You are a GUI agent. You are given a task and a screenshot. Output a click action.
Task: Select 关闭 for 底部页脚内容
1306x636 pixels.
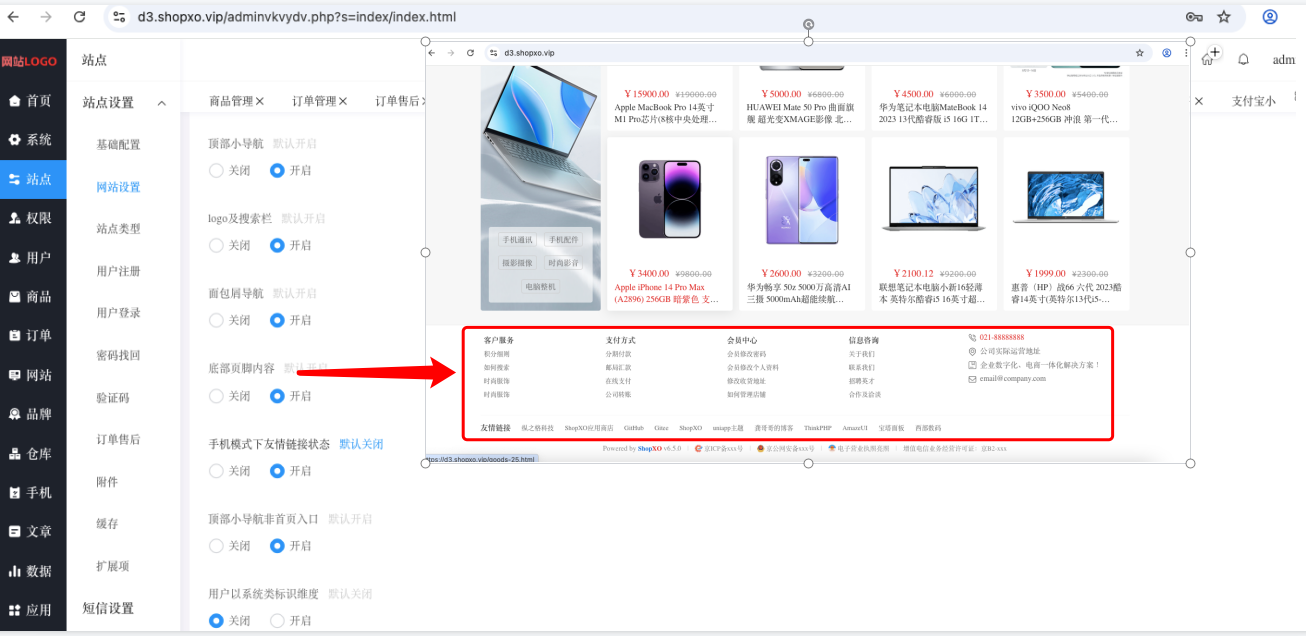click(x=216, y=396)
